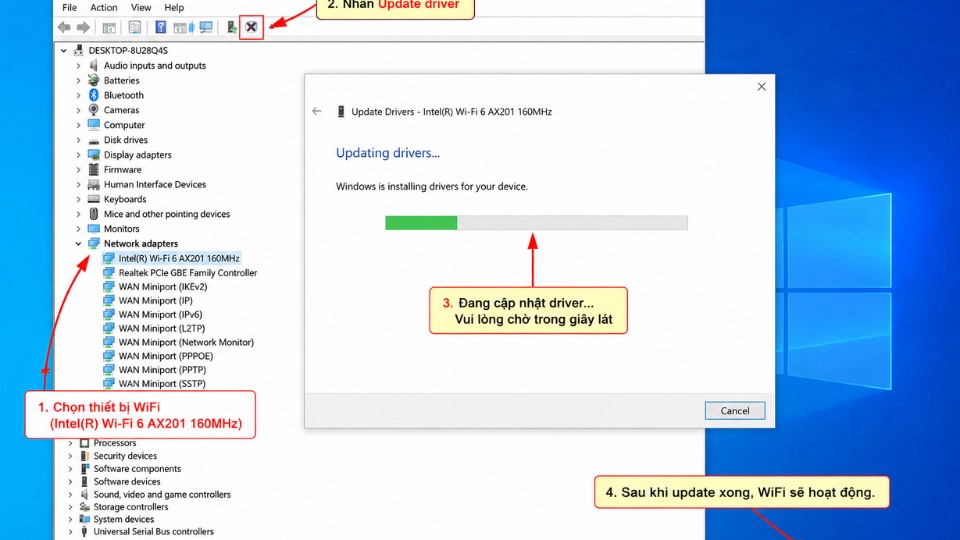
Task: Expand the Human Interface Devices category
Action: (x=78, y=184)
